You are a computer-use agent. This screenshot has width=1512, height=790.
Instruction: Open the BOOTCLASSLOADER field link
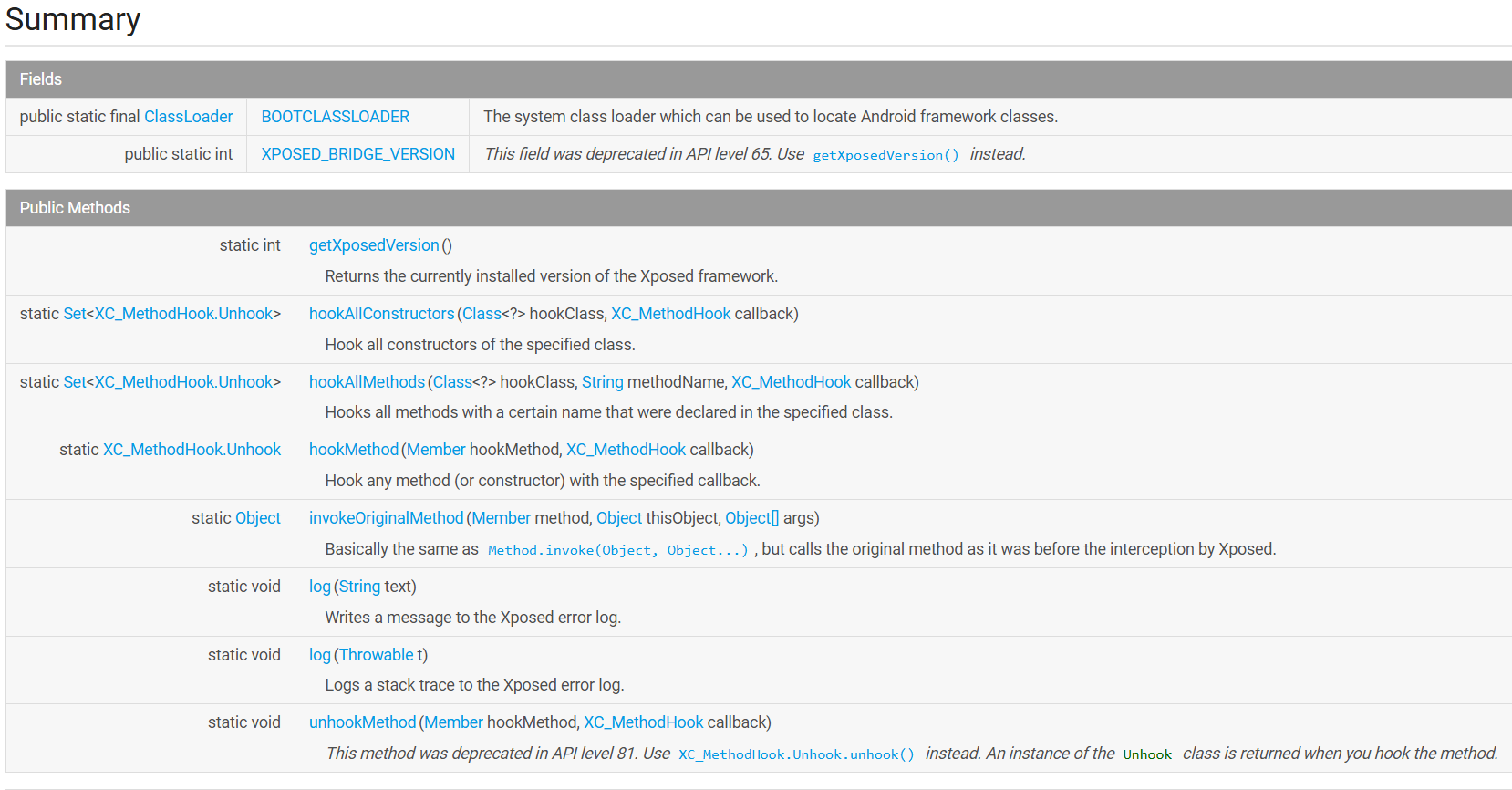[335, 117]
